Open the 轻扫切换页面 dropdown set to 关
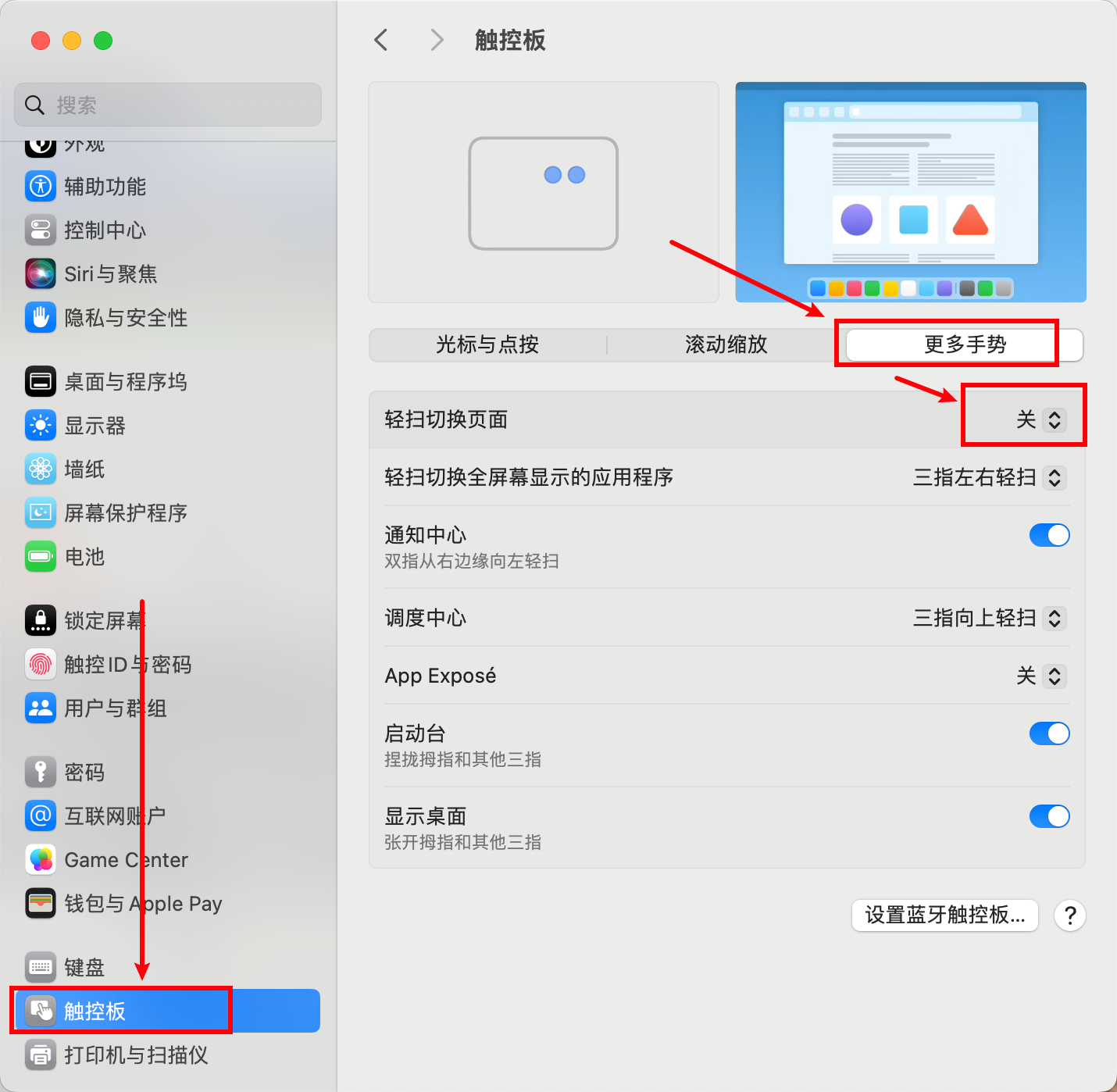Screen dimensions: 1117x1092 [1040, 419]
